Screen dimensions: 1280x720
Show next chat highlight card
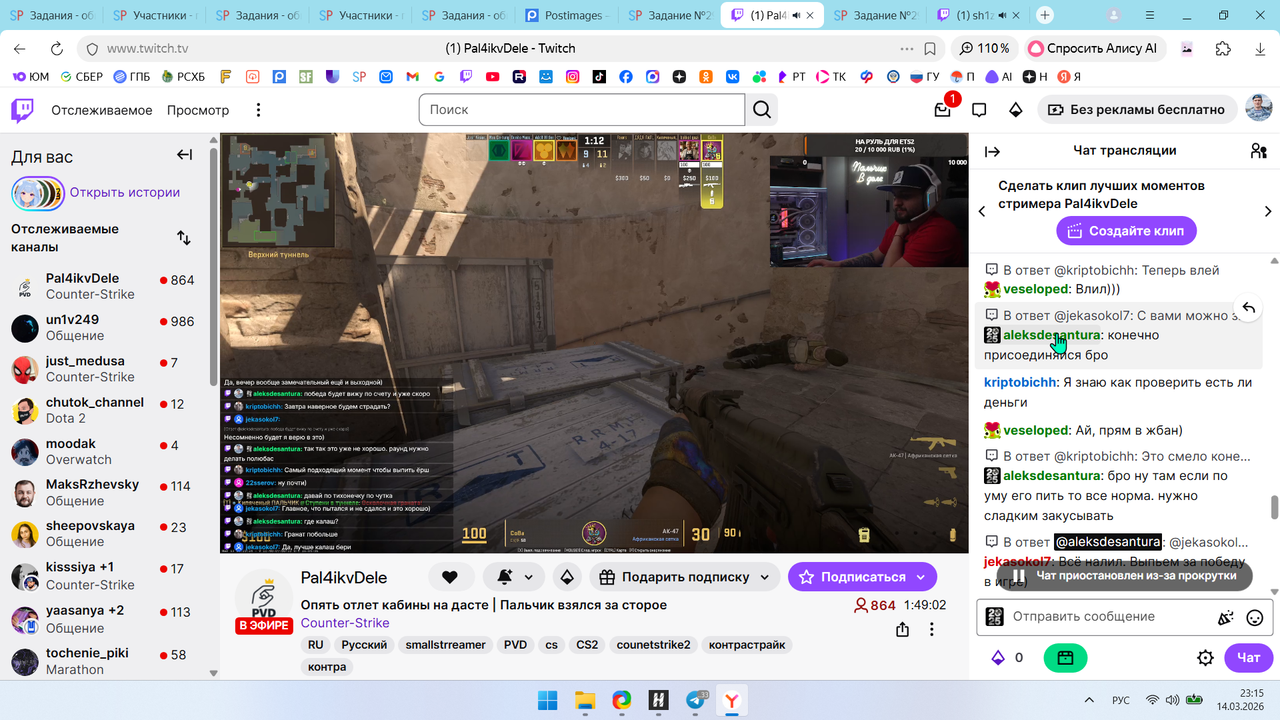click(x=1268, y=211)
